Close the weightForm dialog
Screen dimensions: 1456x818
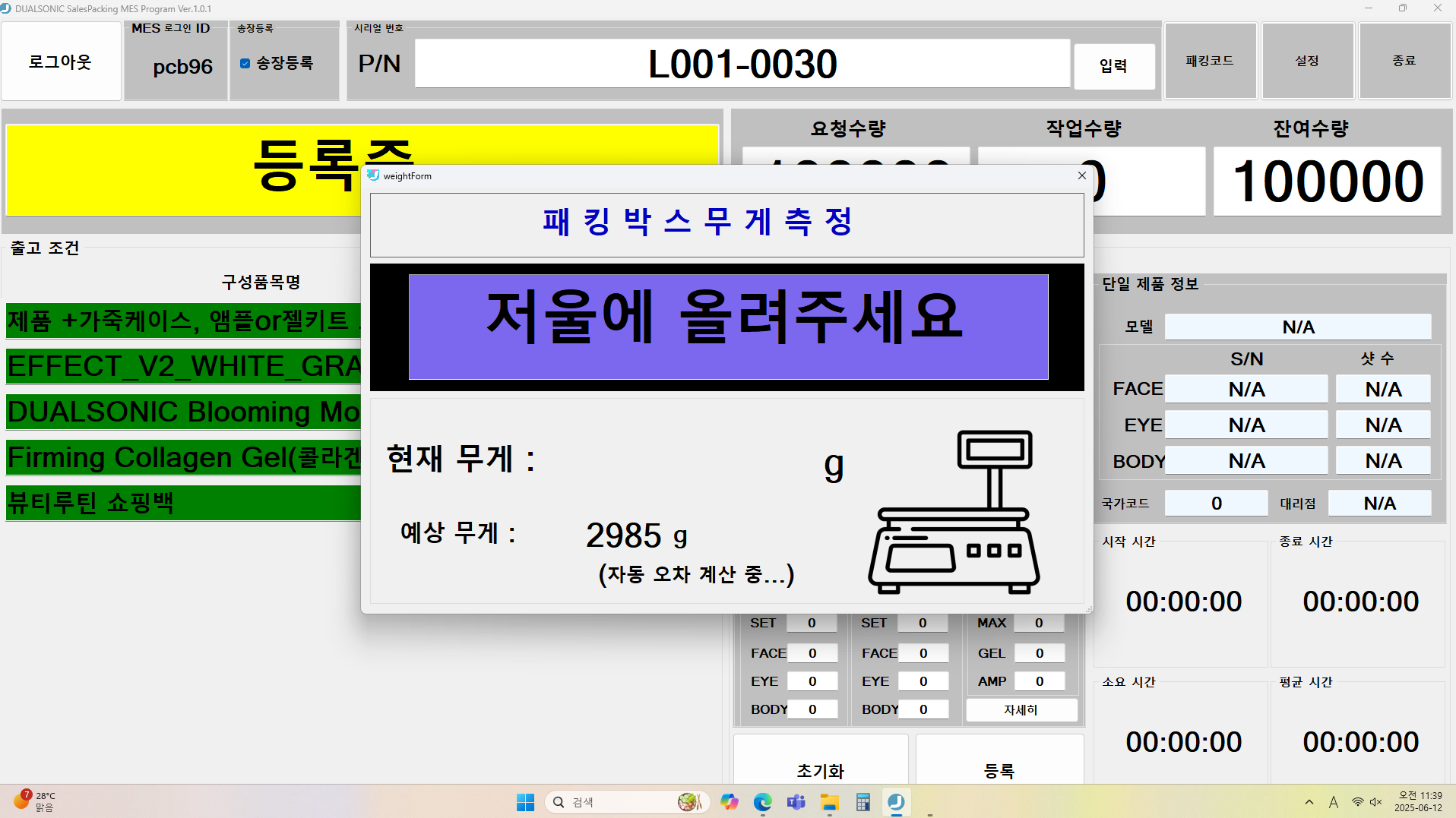pos(1081,175)
